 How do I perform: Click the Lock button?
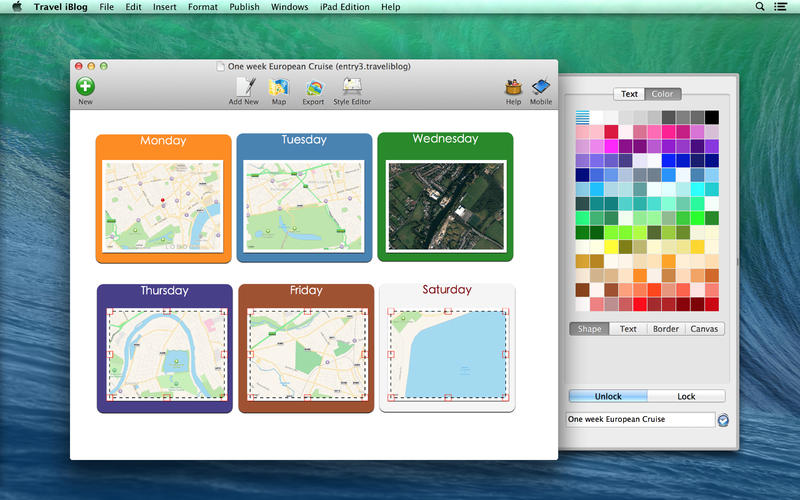[x=686, y=396]
